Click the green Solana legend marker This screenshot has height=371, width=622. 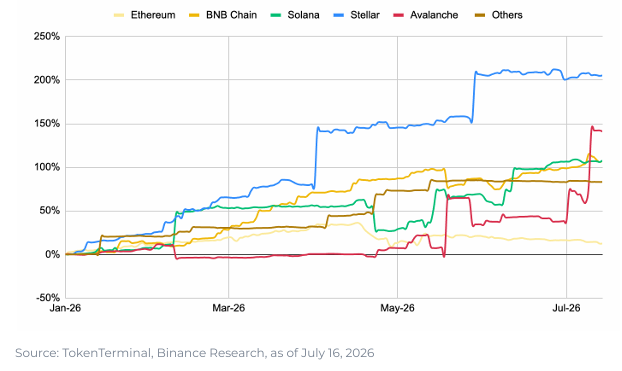tap(276, 15)
